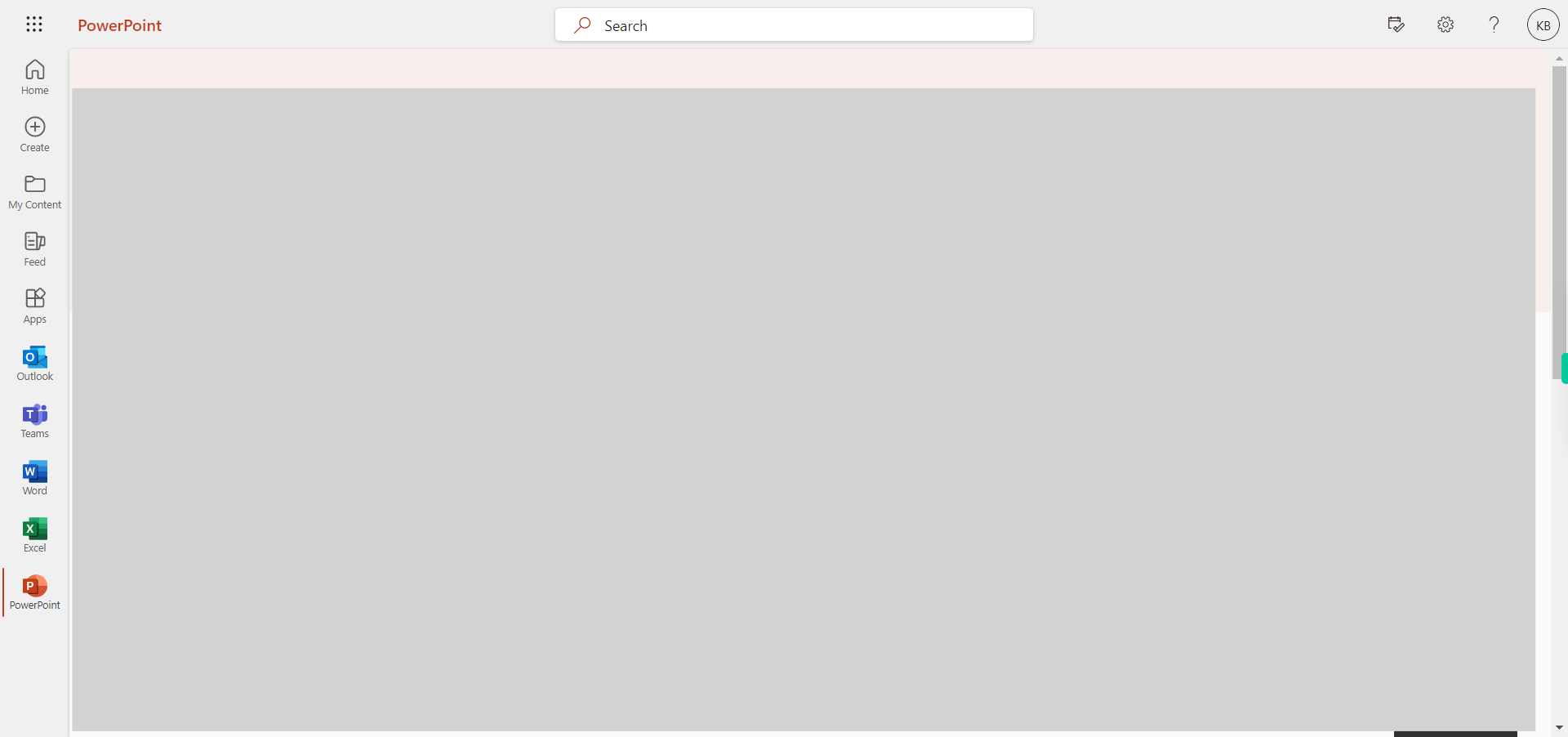Open the My Day calendar check icon
This screenshot has height=737, width=1568.
(1396, 25)
